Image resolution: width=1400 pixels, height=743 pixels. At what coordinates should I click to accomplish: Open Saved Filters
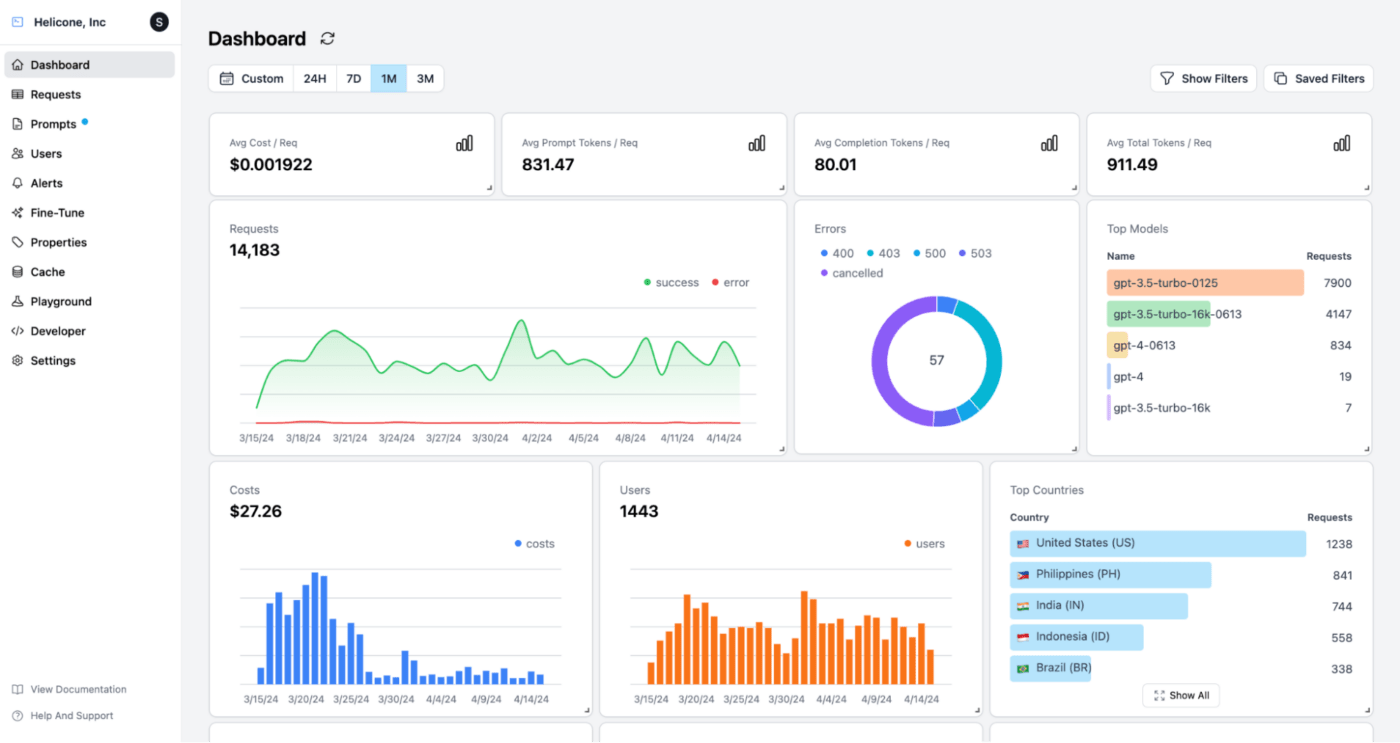pos(1318,79)
